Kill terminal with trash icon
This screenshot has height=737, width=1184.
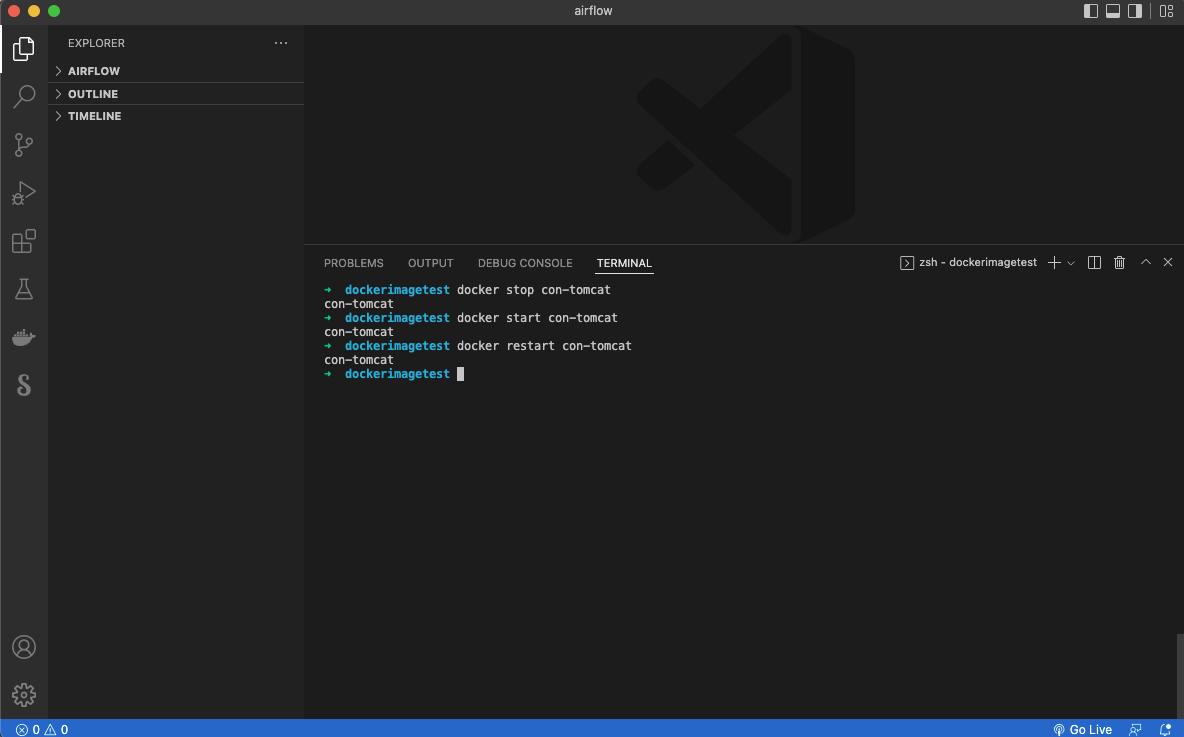1120,263
